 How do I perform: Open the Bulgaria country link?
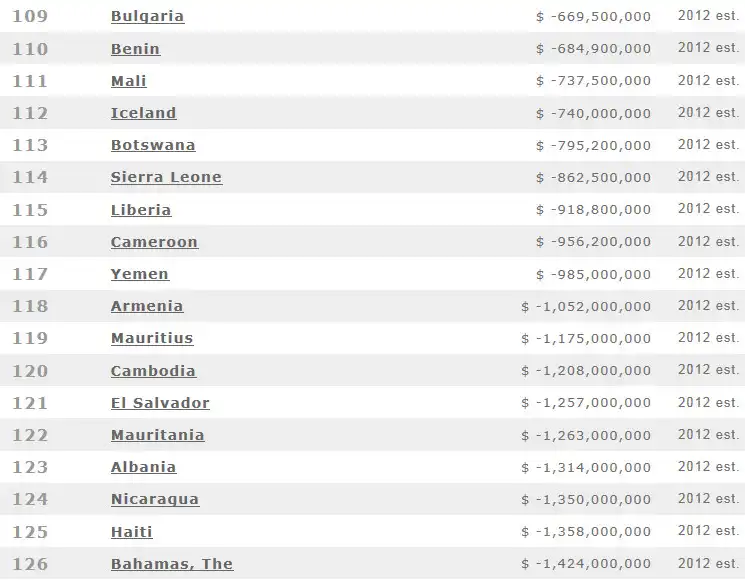pyautogui.click(x=147, y=17)
